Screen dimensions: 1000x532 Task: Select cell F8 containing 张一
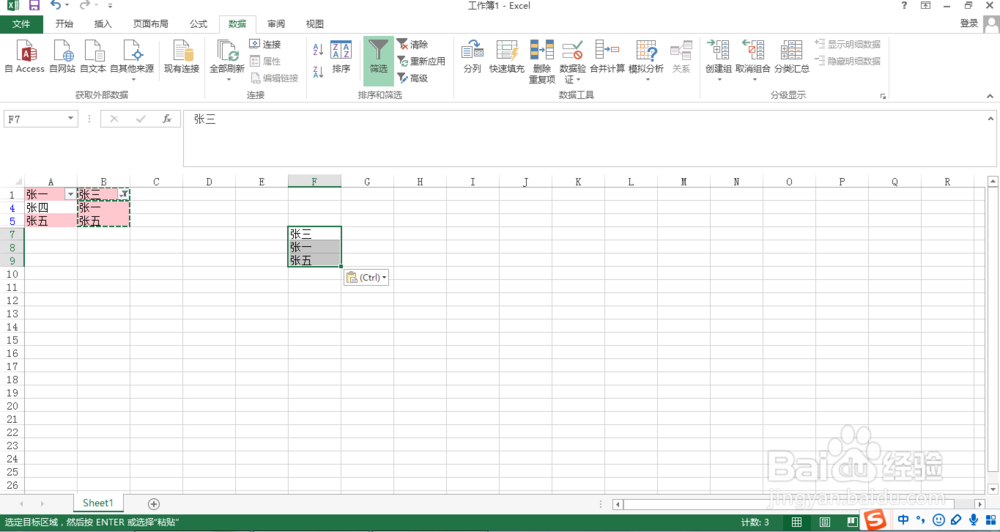(x=314, y=247)
